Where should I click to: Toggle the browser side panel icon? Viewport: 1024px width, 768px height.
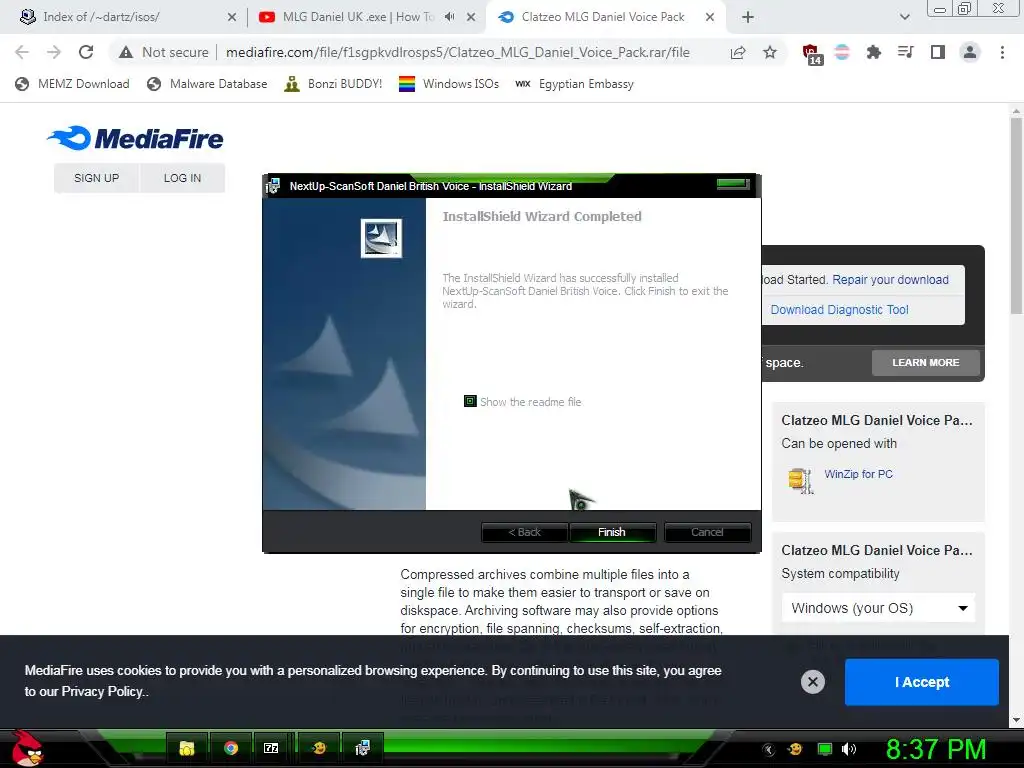click(938, 52)
